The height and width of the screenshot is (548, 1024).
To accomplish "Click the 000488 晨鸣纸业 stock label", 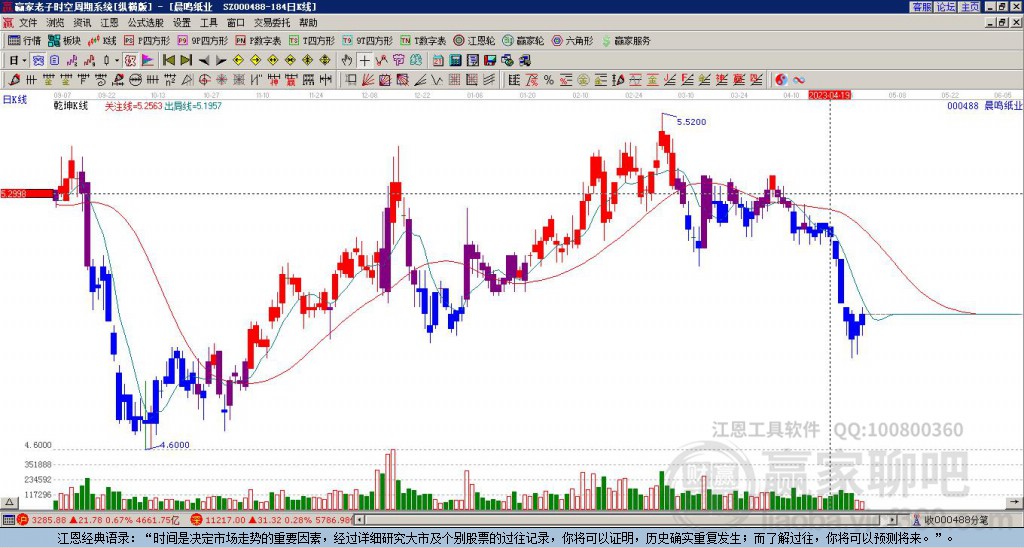I will pos(984,106).
